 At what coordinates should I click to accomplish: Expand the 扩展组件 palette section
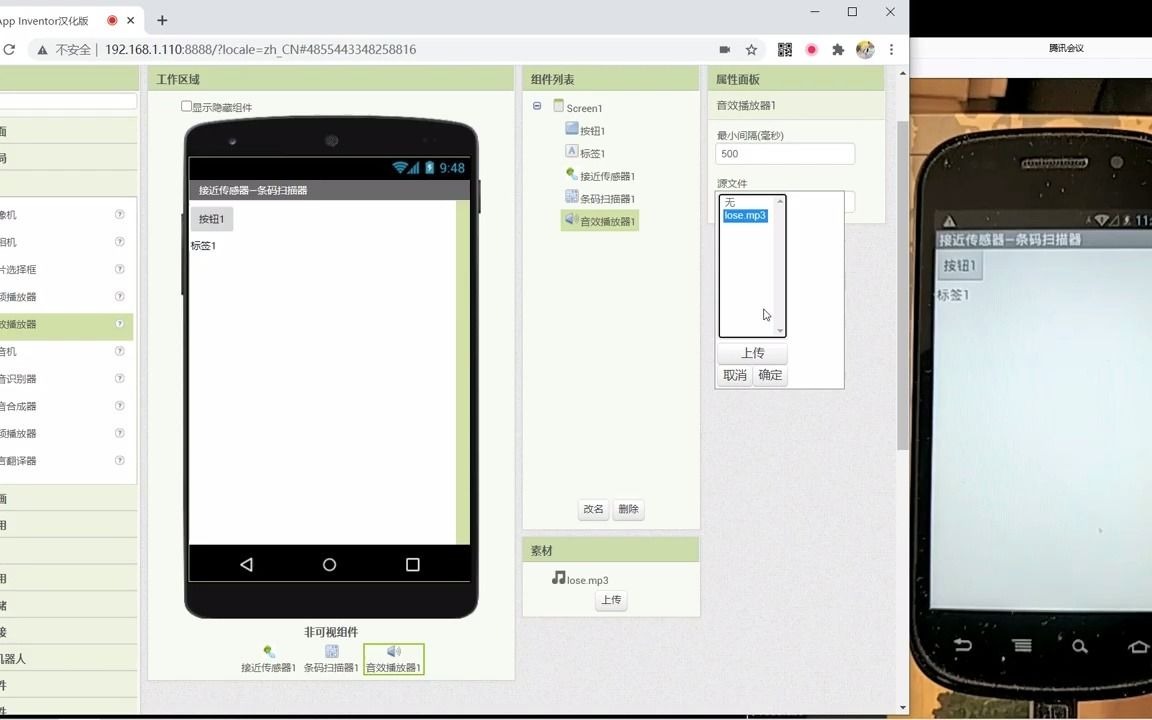pyautogui.click(x=60, y=685)
